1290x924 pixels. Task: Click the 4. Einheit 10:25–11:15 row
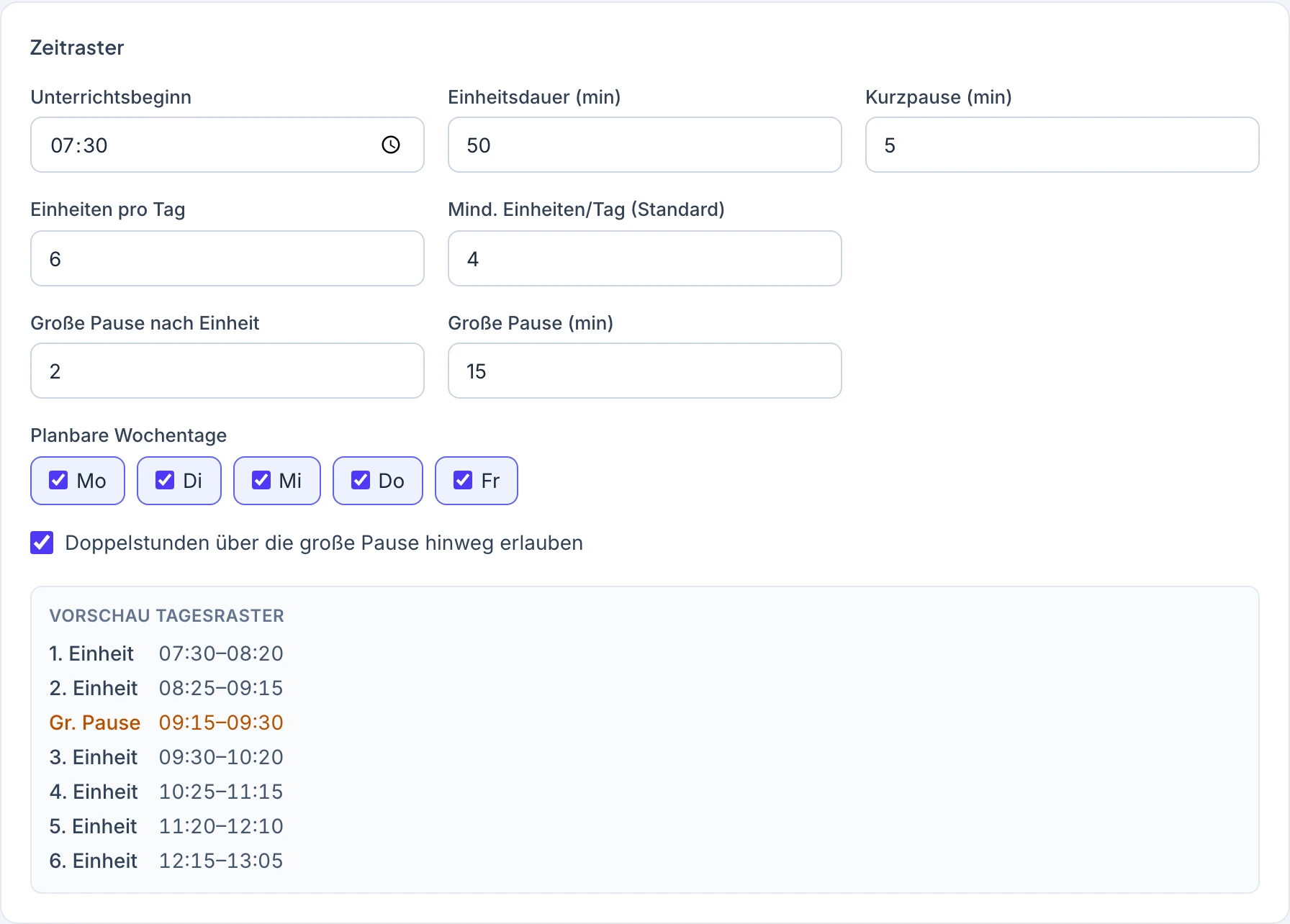[166, 792]
